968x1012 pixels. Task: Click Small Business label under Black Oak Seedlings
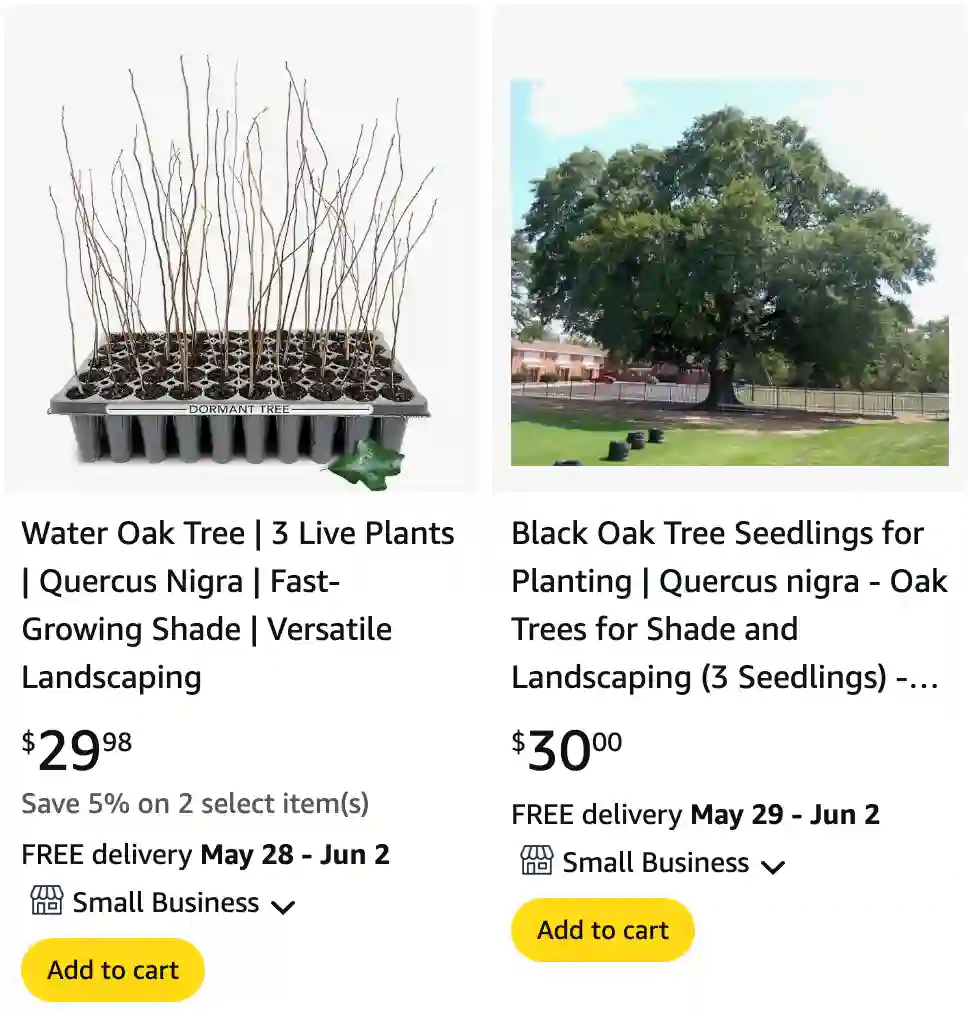pyautogui.click(x=655, y=863)
